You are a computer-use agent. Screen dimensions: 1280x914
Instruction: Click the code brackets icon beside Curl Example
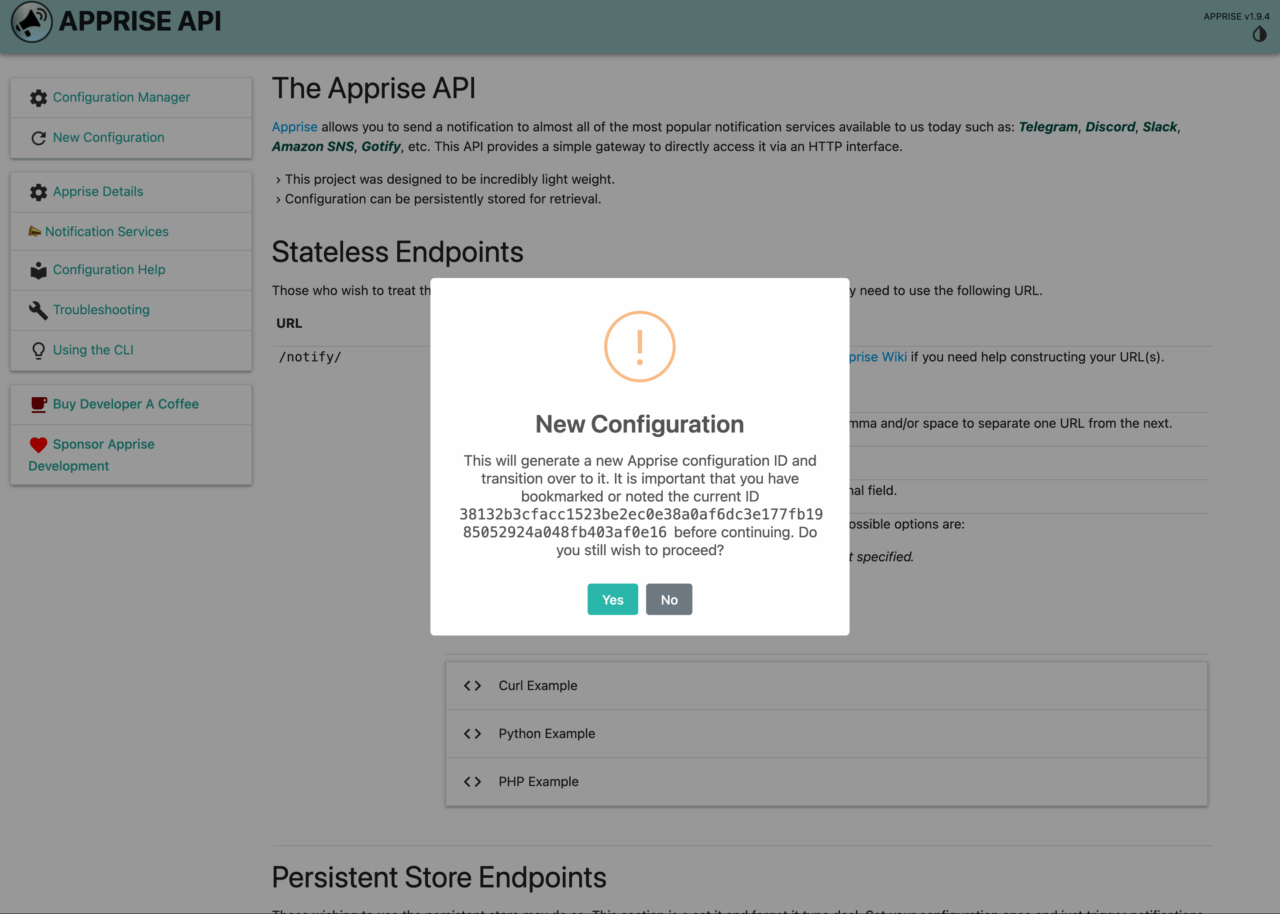pyautogui.click(x=472, y=686)
